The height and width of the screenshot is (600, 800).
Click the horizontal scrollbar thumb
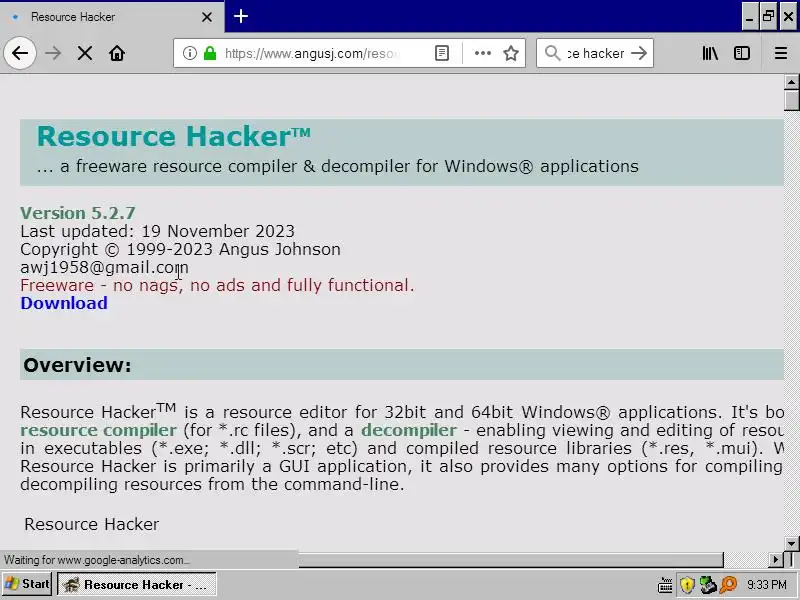coord(510,560)
